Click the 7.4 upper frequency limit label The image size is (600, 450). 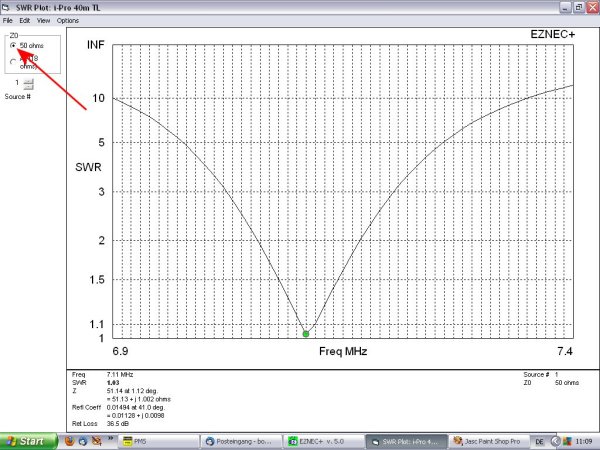(565, 351)
